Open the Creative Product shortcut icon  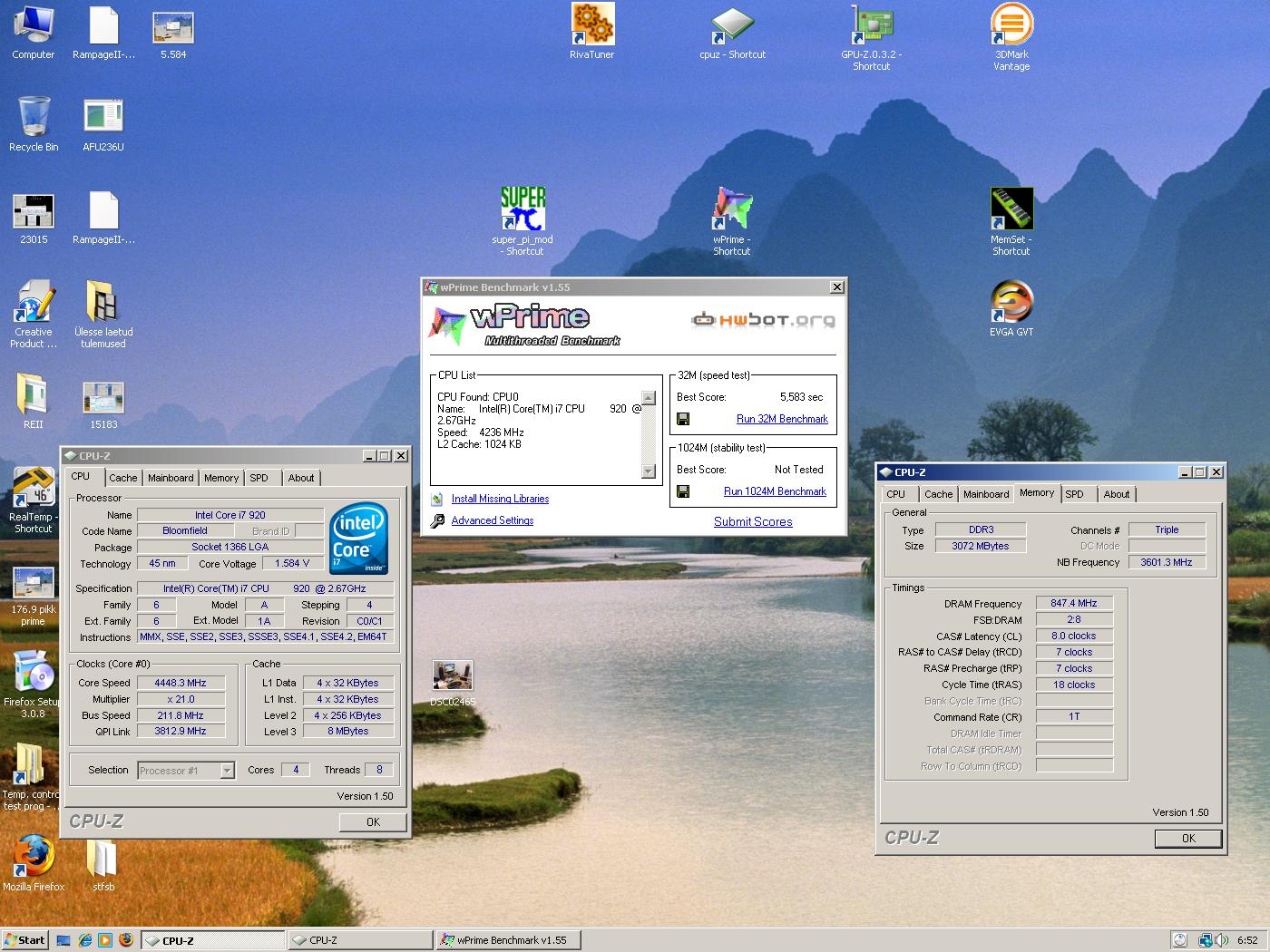[34, 315]
